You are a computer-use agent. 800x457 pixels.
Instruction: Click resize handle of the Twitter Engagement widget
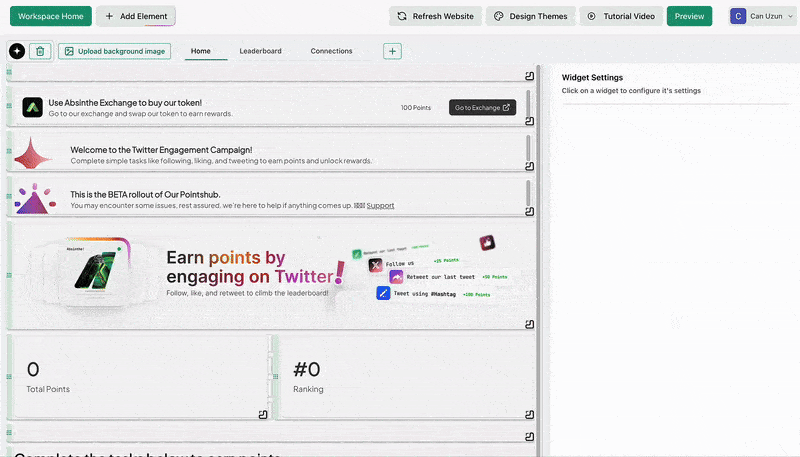pyautogui.click(x=530, y=166)
